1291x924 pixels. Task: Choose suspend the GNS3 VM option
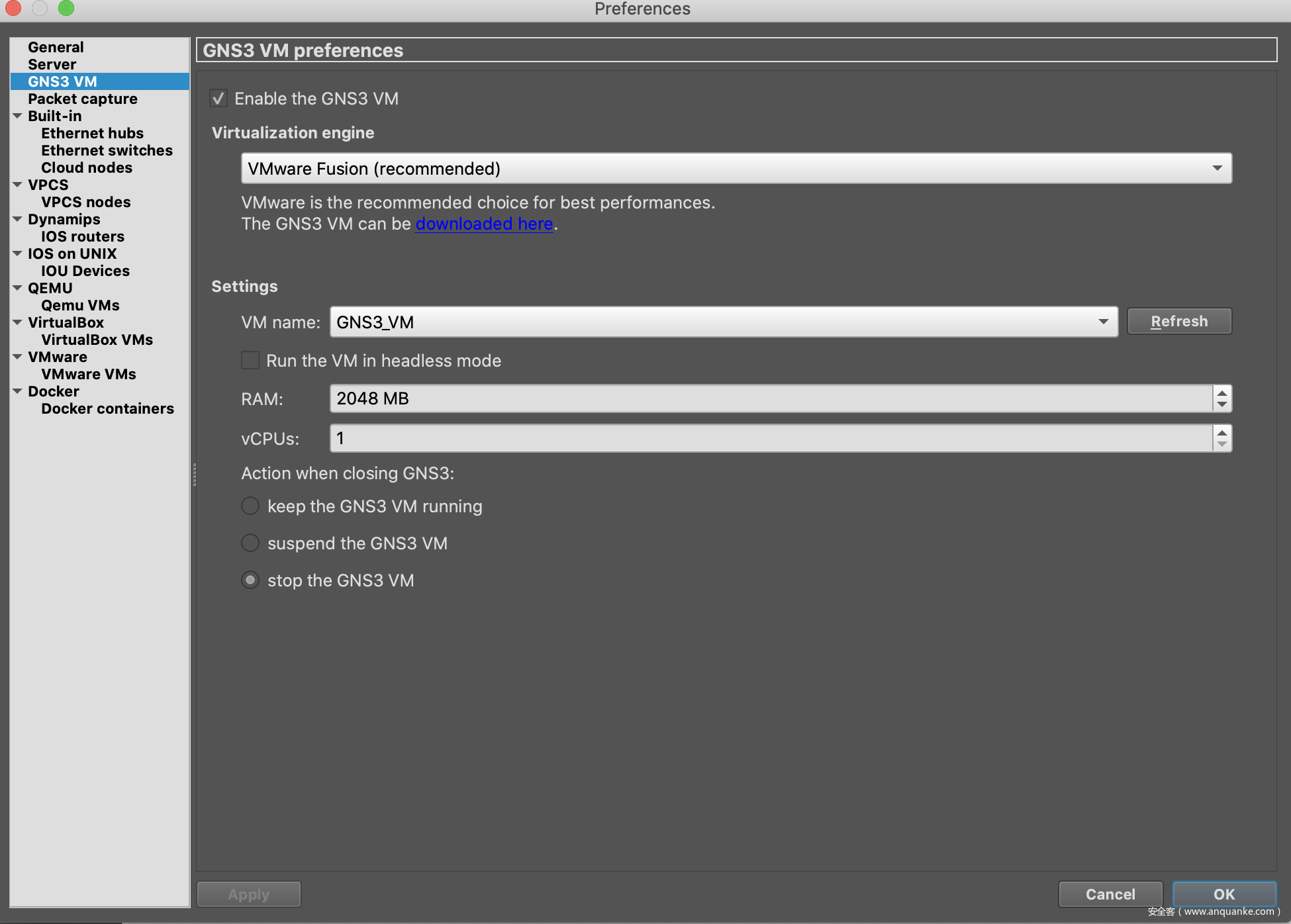(250, 543)
